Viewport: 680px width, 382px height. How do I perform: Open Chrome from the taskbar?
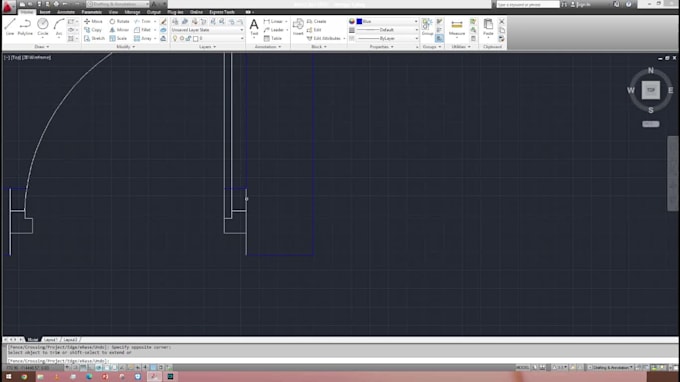coord(24,377)
